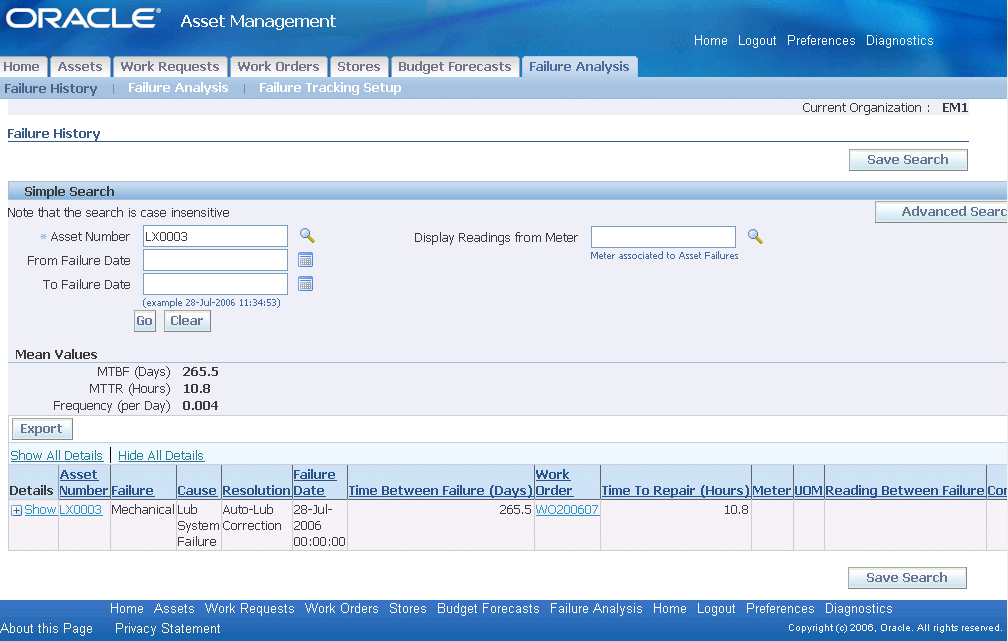Image resolution: width=1008 pixels, height=641 pixels.
Task: Sort by Work Order column header
Action: pyautogui.click(x=554, y=482)
